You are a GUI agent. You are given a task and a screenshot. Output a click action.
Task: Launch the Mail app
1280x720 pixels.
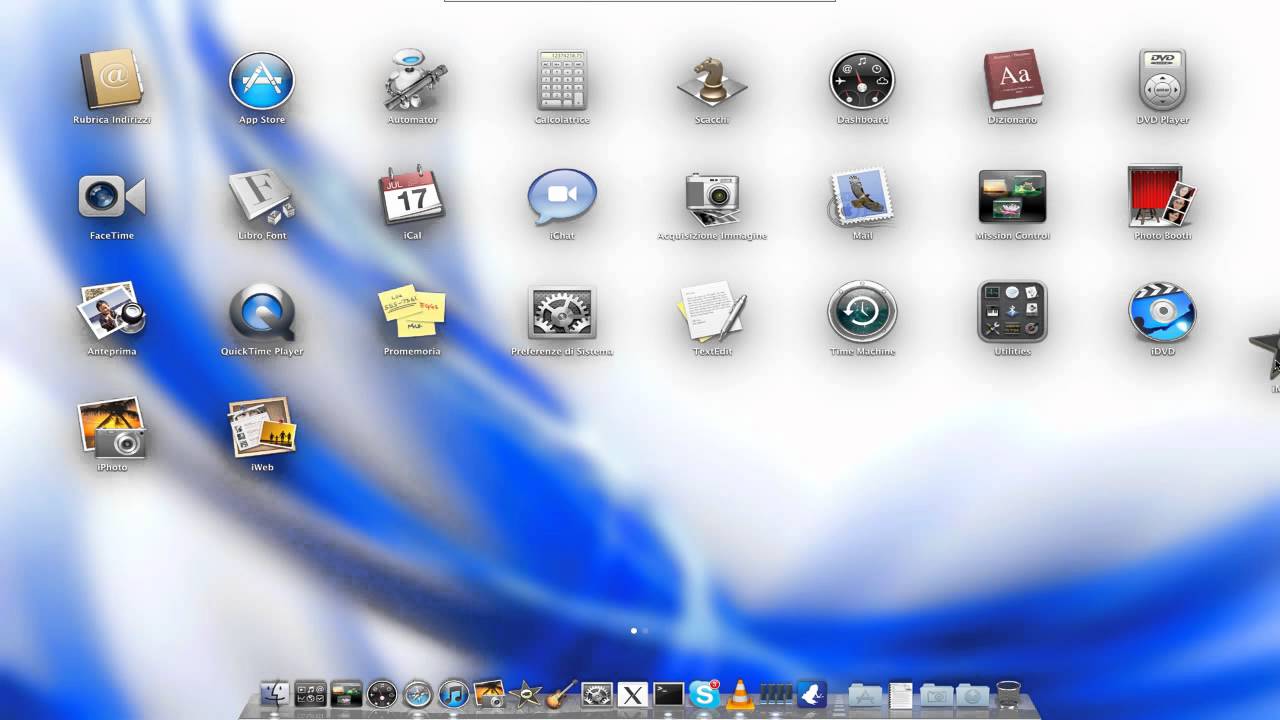[x=862, y=197]
